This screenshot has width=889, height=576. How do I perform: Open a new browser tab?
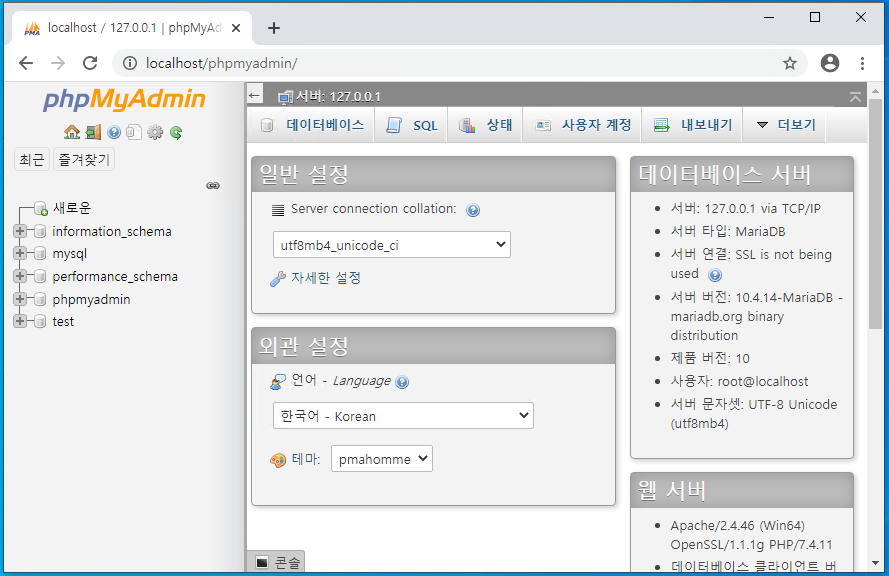(x=274, y=28)
